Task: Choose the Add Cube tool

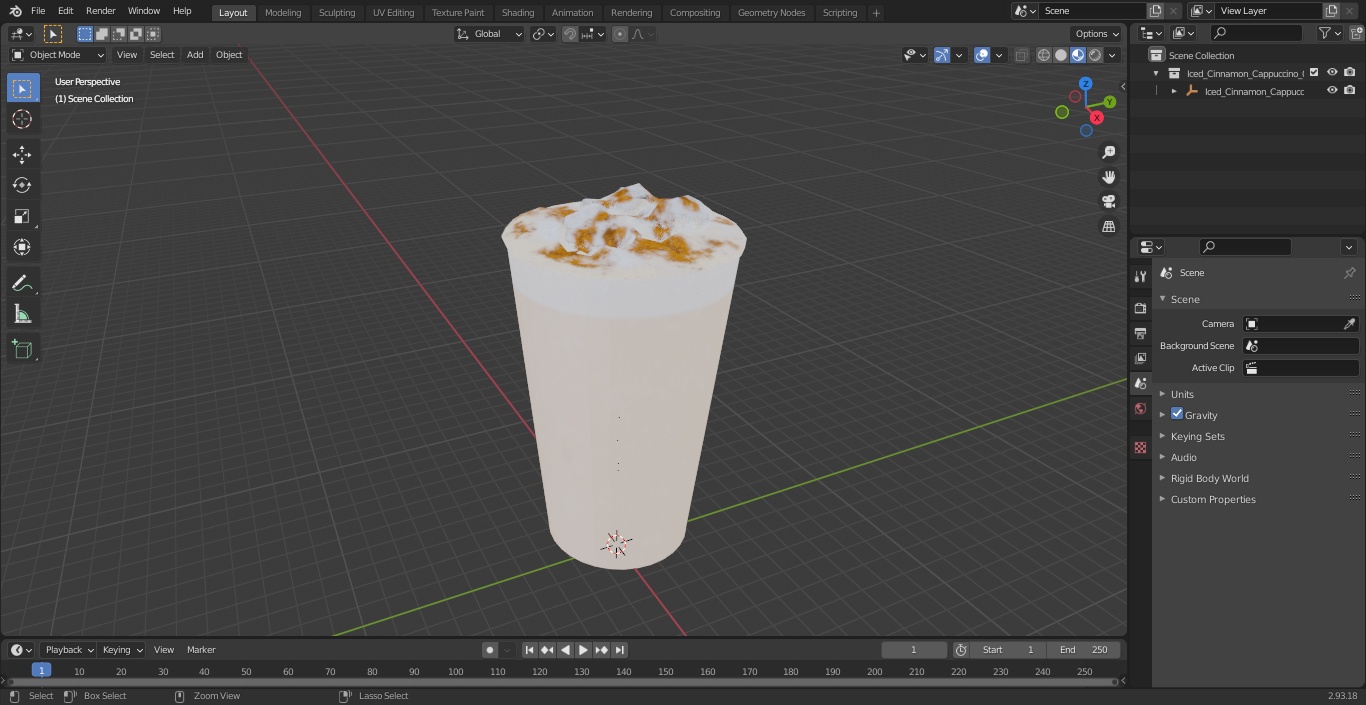Action: tap(22, 349)
